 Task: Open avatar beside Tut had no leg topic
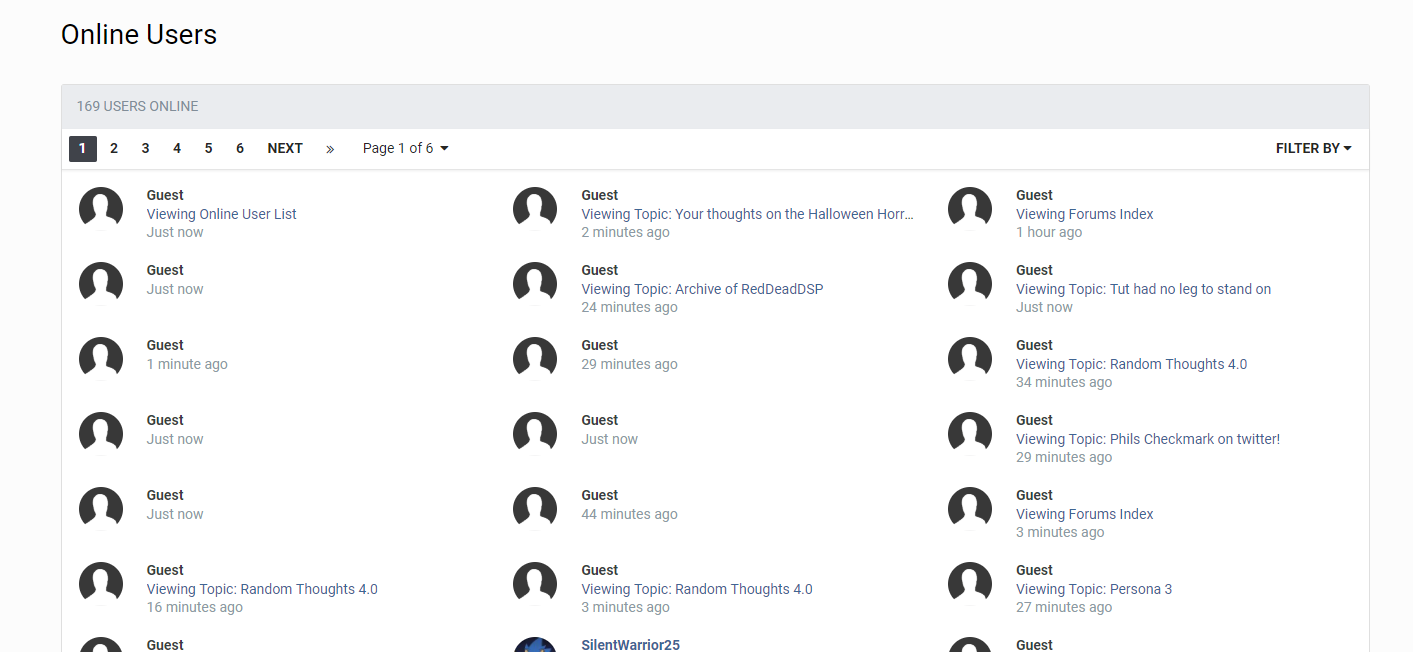point(970,283)
